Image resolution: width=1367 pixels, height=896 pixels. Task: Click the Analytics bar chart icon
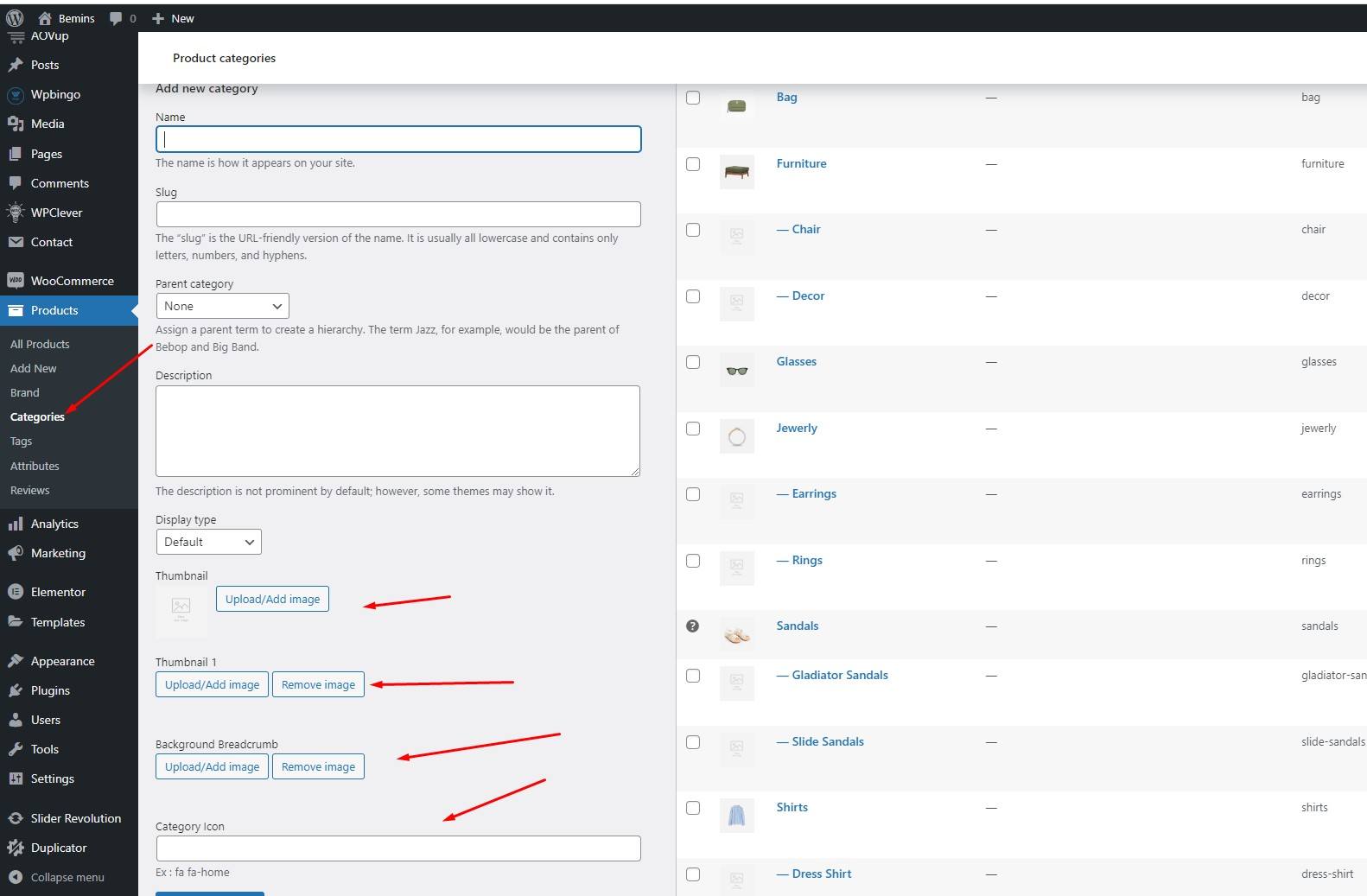(x=15, y=524)
